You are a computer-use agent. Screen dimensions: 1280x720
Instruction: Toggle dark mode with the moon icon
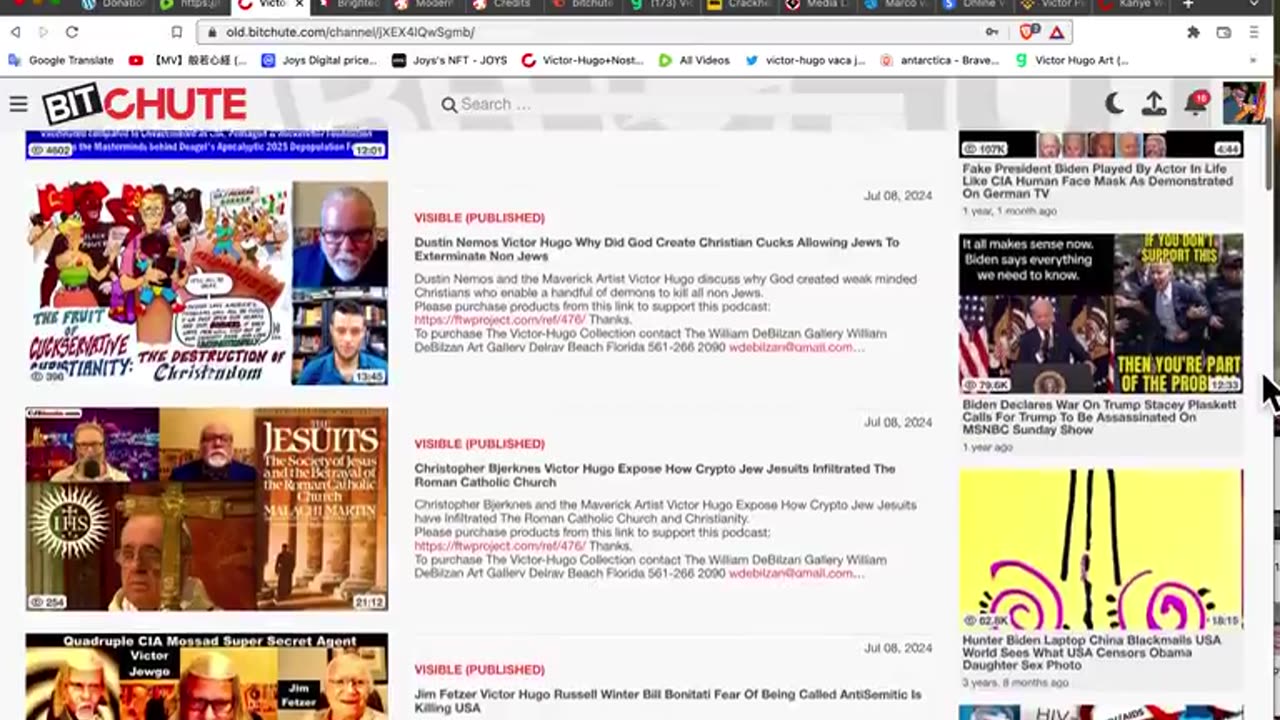pyautogui.click(x=1114, y=103)
